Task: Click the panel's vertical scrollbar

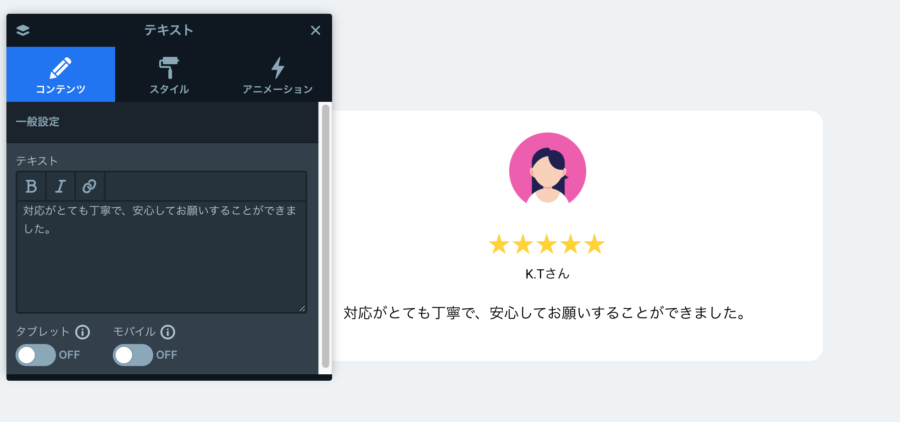Action: click(x=325, y=236)
